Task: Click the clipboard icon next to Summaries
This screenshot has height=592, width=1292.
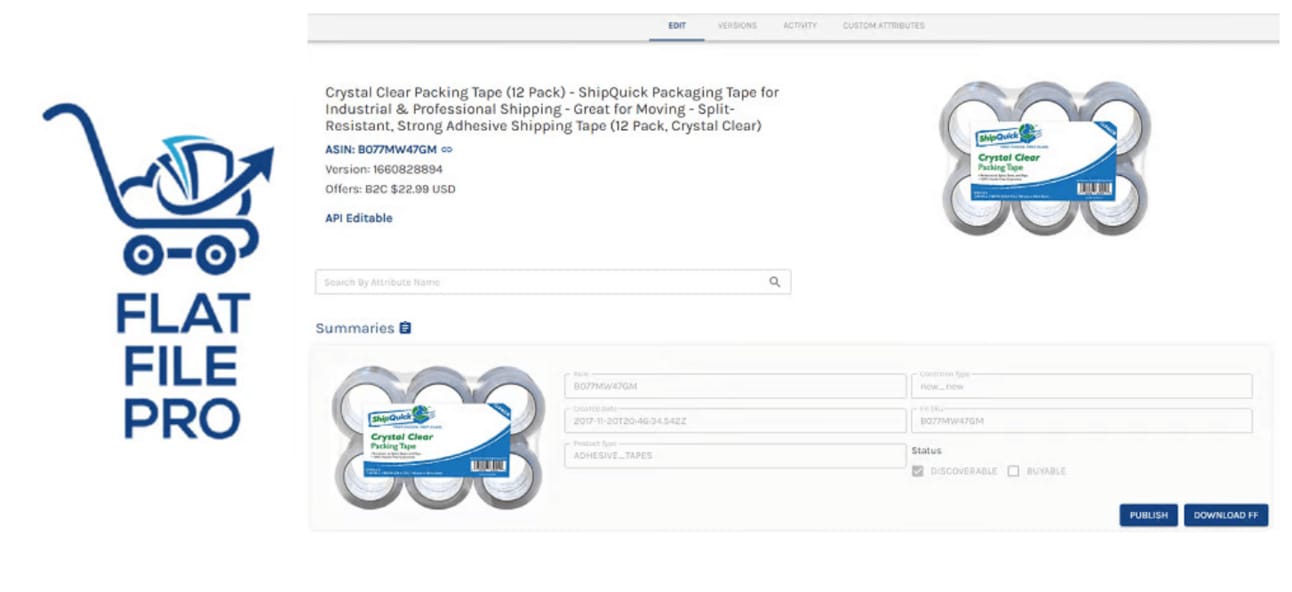Action: [x=405, y=328]
